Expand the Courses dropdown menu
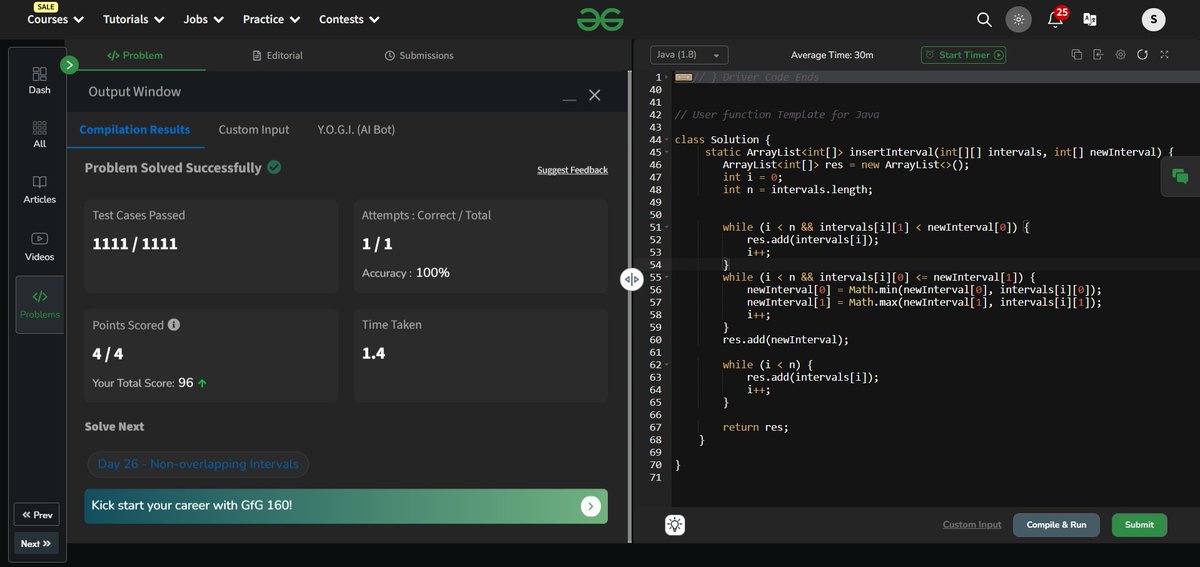The height and width of the screenshot is (567, 1200). pos(55,19)
